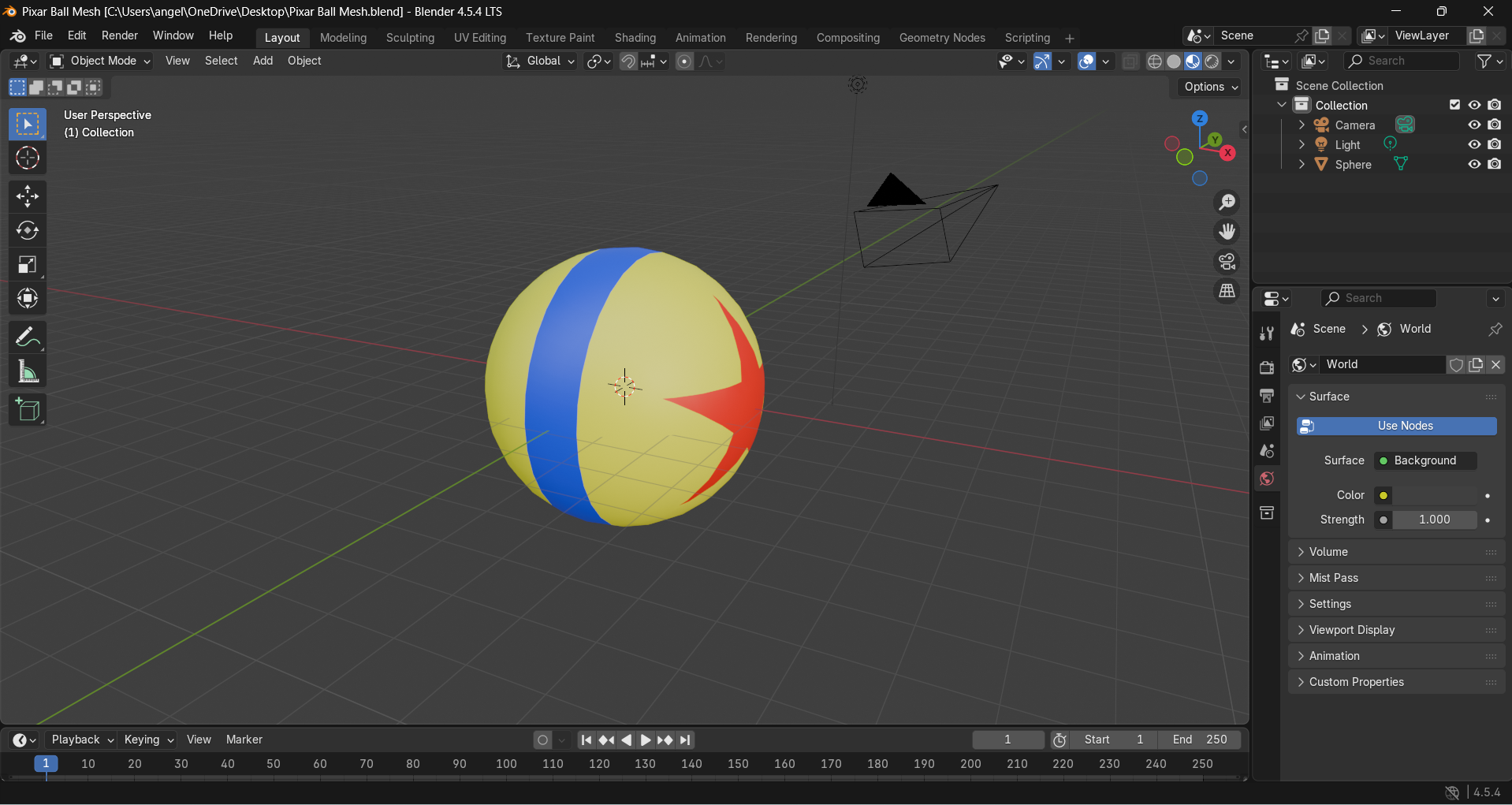Expand the Sphere object in the outliner

(x=1301, y=164)
